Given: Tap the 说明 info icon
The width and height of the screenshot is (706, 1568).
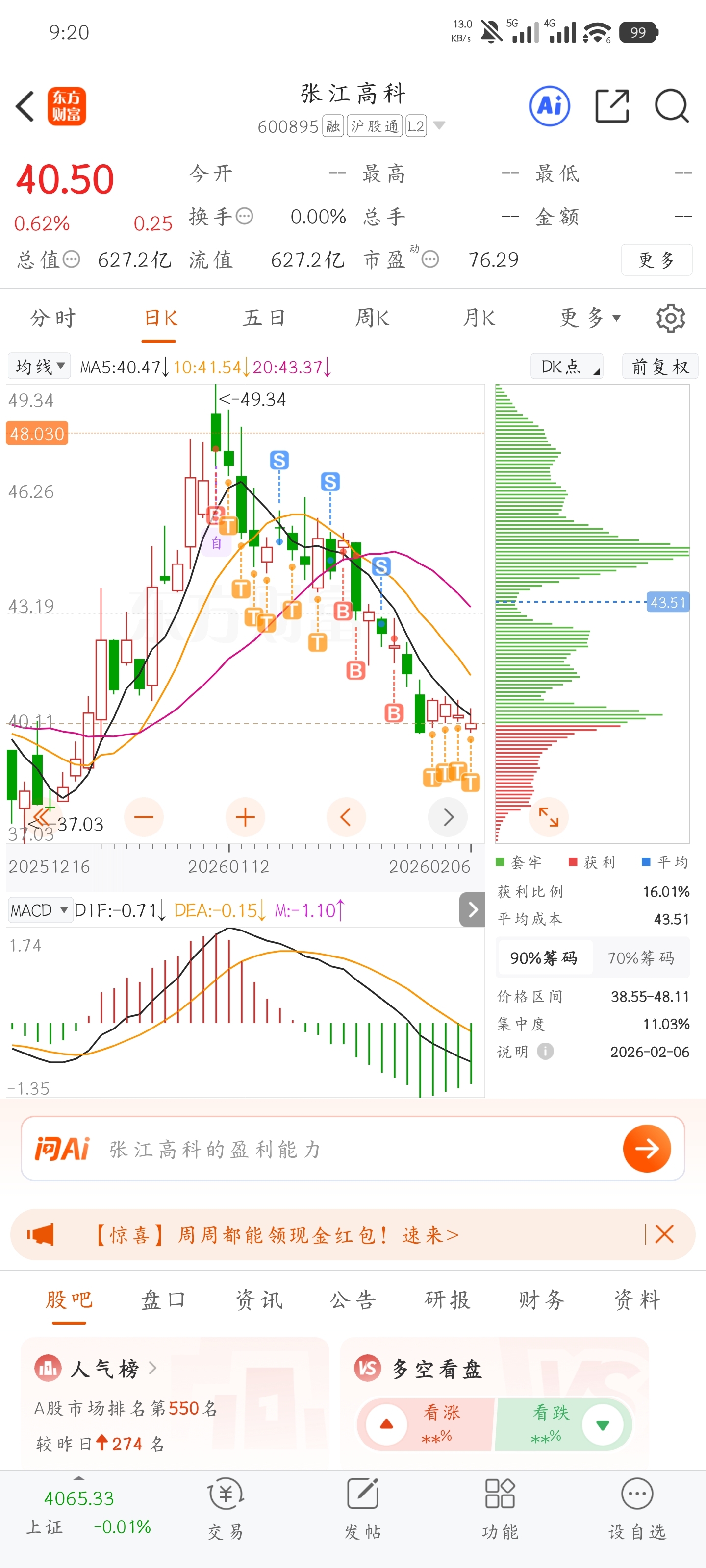Looking at the screenshot, I should [545, 1051].
